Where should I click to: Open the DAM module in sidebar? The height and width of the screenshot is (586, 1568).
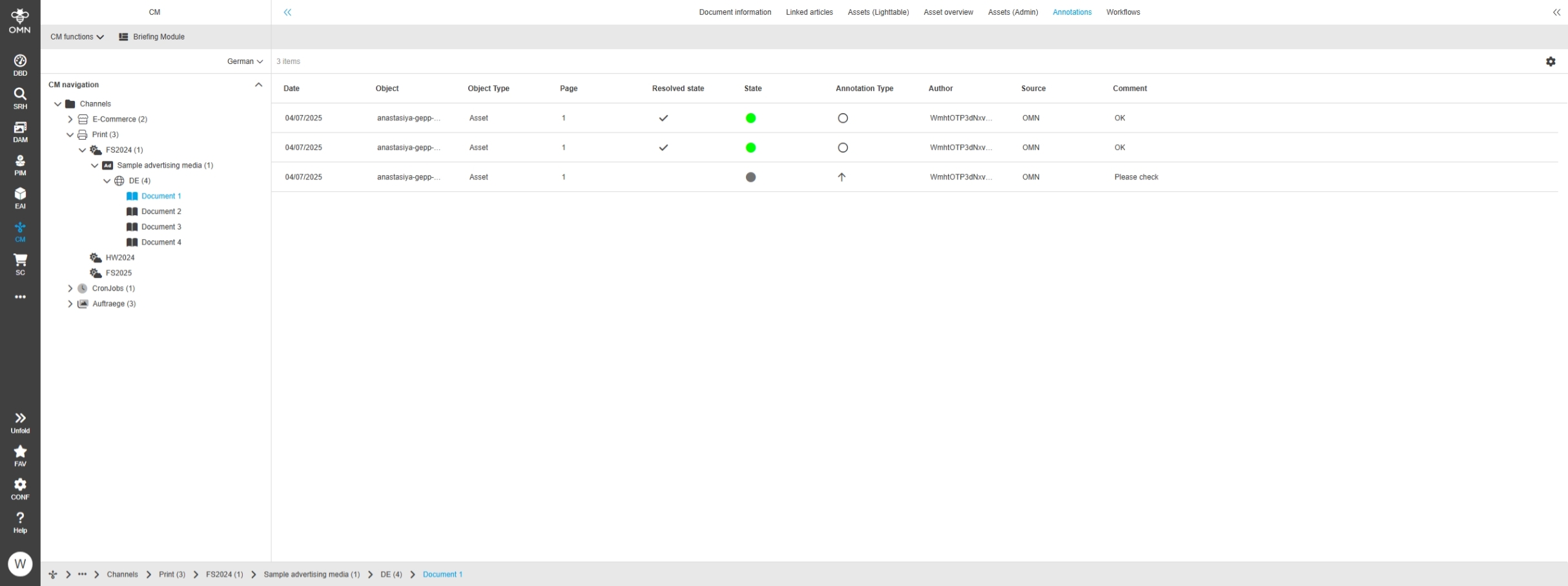[x=20, y=131]
